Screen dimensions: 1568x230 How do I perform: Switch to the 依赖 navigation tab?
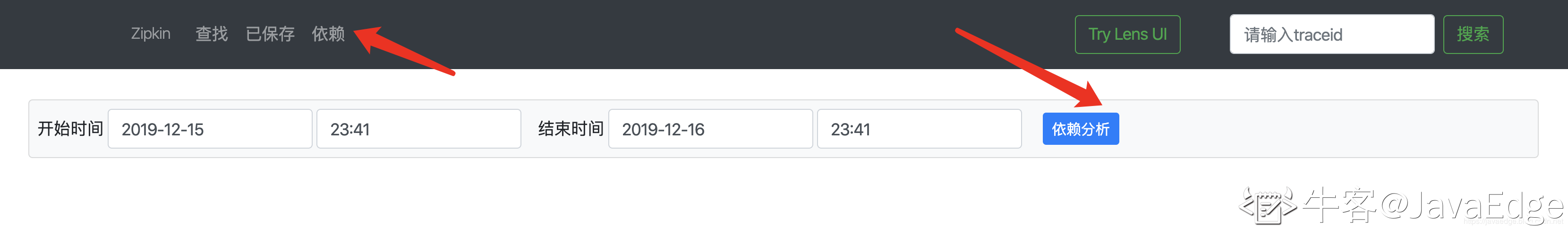pos(328,34)
